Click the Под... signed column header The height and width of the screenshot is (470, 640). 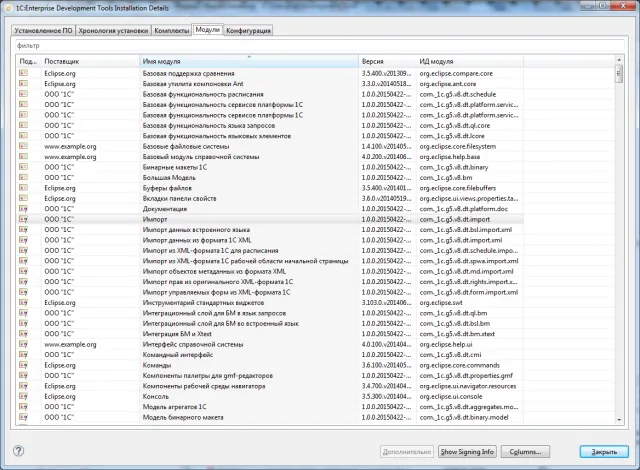(29, 61)
